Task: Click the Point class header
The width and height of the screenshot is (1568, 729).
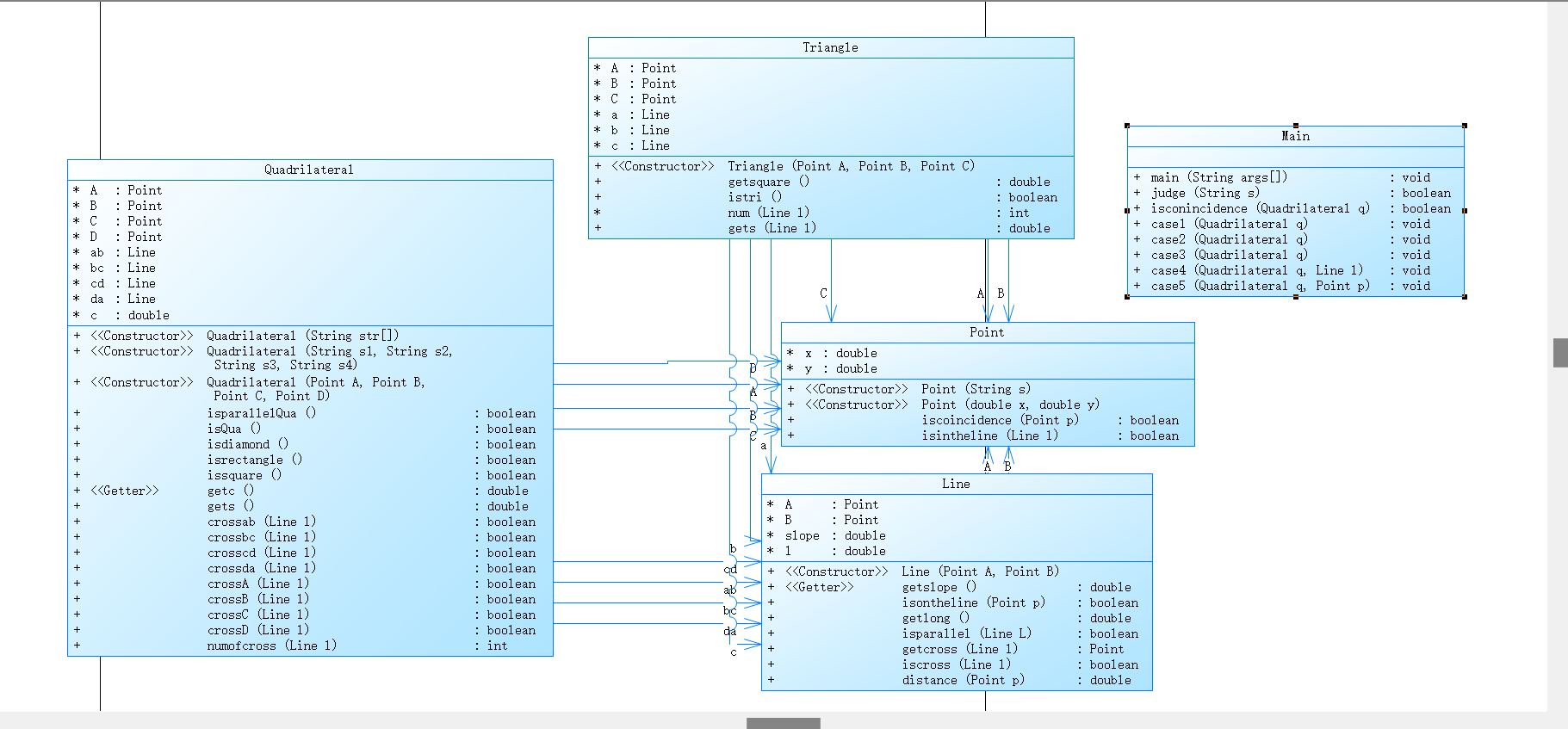Action: tap(987, 333)
